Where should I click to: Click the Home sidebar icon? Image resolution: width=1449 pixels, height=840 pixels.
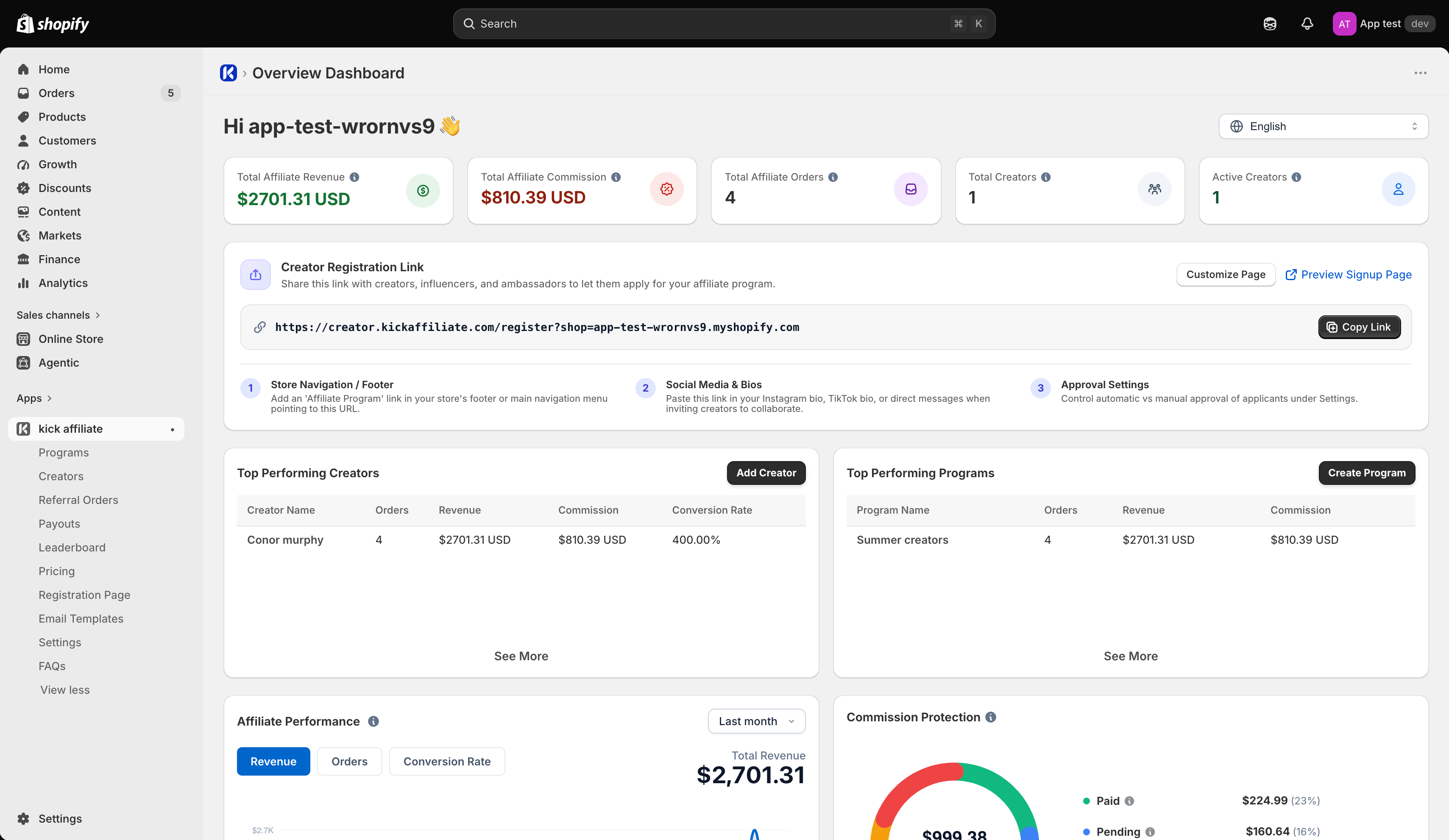(x=24, y=69)
